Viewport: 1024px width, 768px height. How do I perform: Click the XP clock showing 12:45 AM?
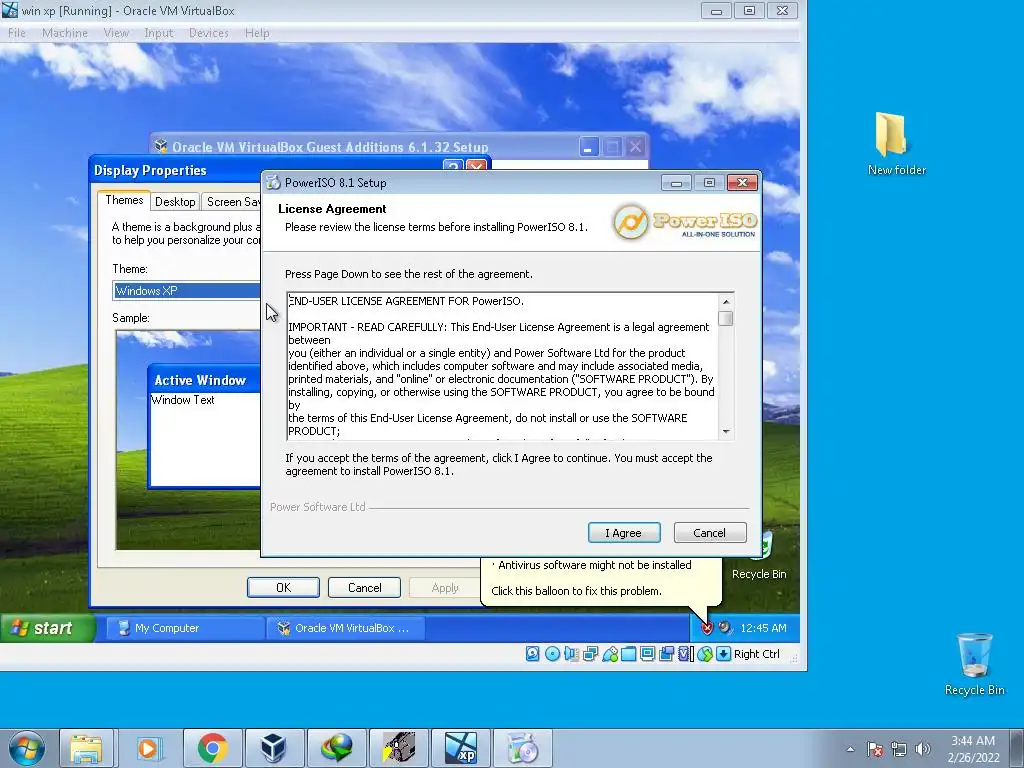pos(763,628)
